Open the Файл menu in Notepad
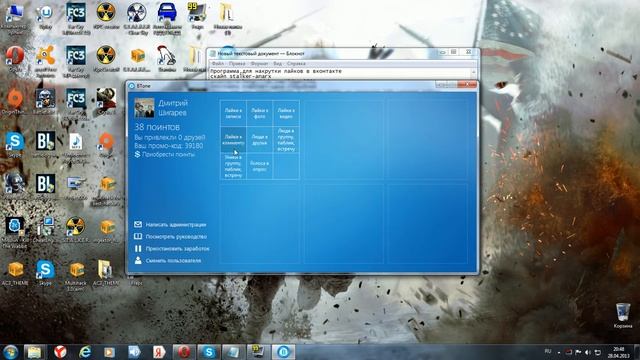640x360 pixels. tap(217, 64)
